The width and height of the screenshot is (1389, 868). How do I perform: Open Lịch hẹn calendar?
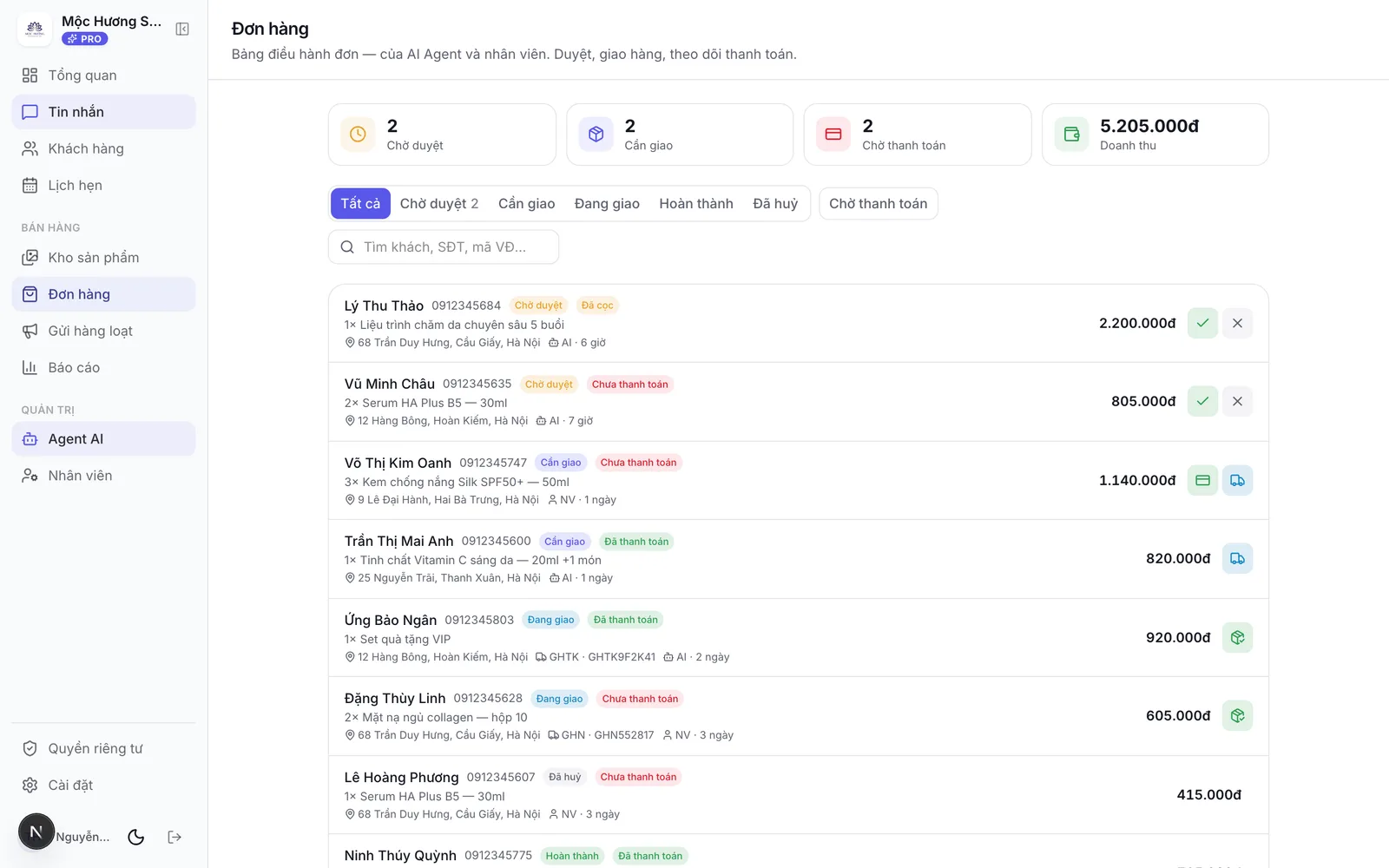(103, 185)
